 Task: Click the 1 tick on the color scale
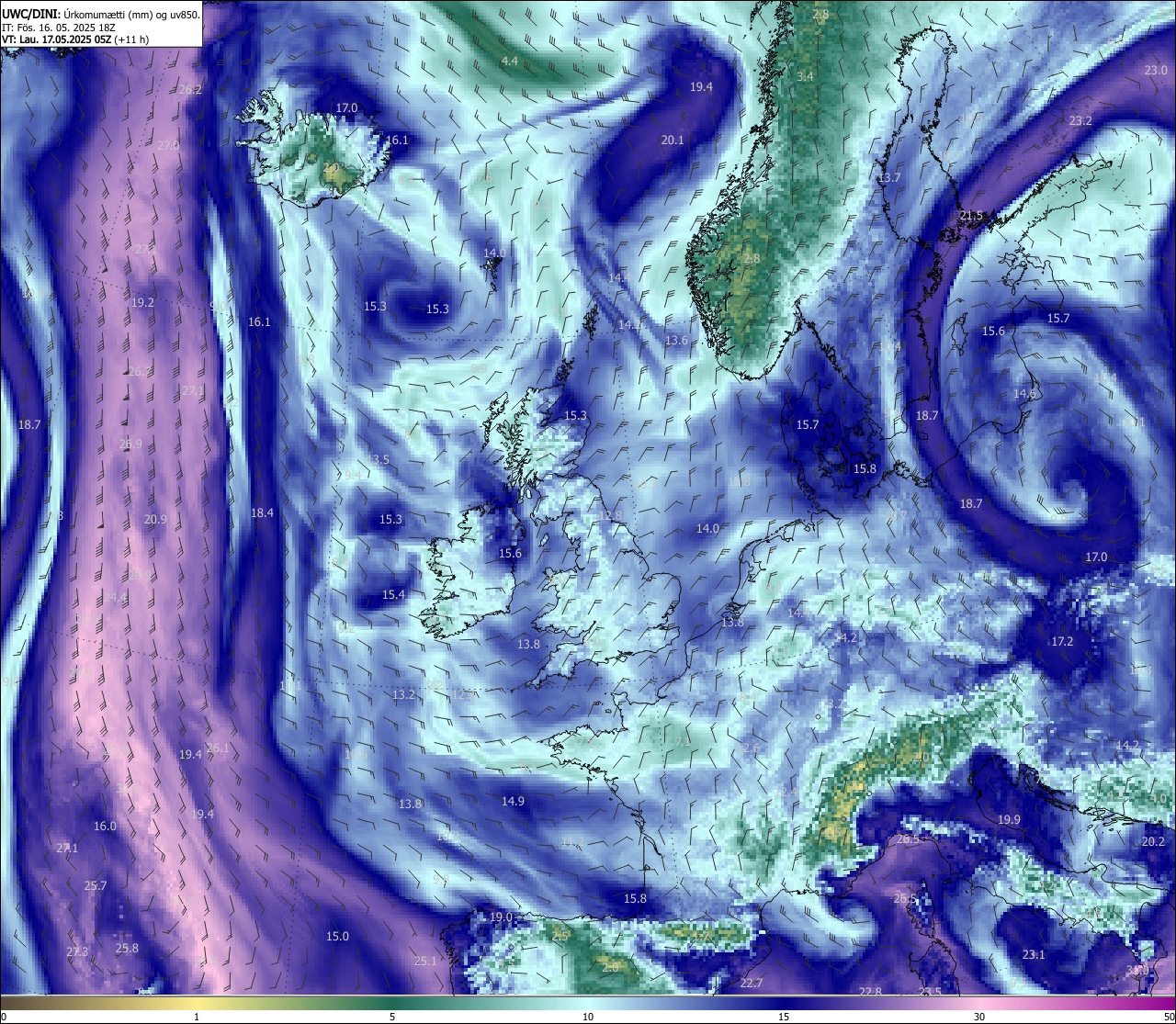pos(197,1017)
